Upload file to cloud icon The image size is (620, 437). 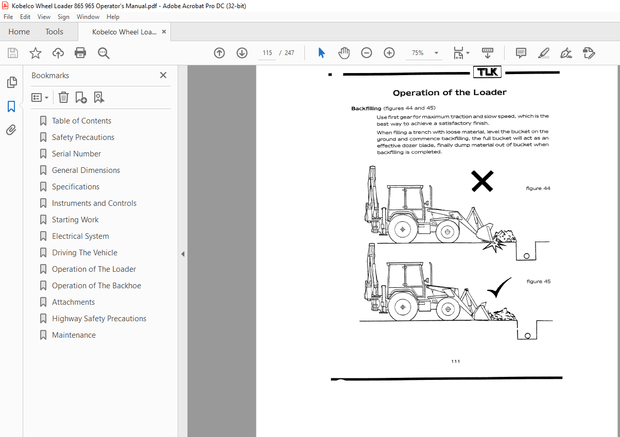point(58,53)
